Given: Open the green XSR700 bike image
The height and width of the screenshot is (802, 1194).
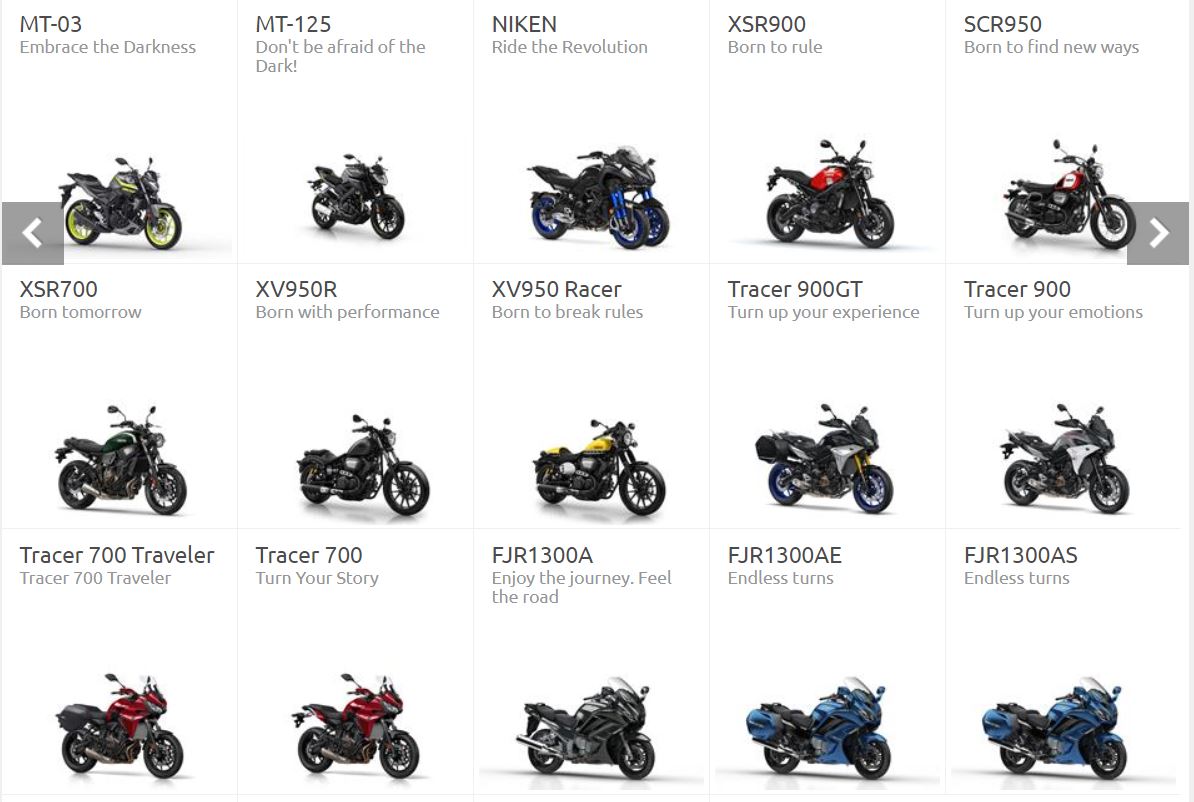Looking at the screenshot, I should pos(120,460).
